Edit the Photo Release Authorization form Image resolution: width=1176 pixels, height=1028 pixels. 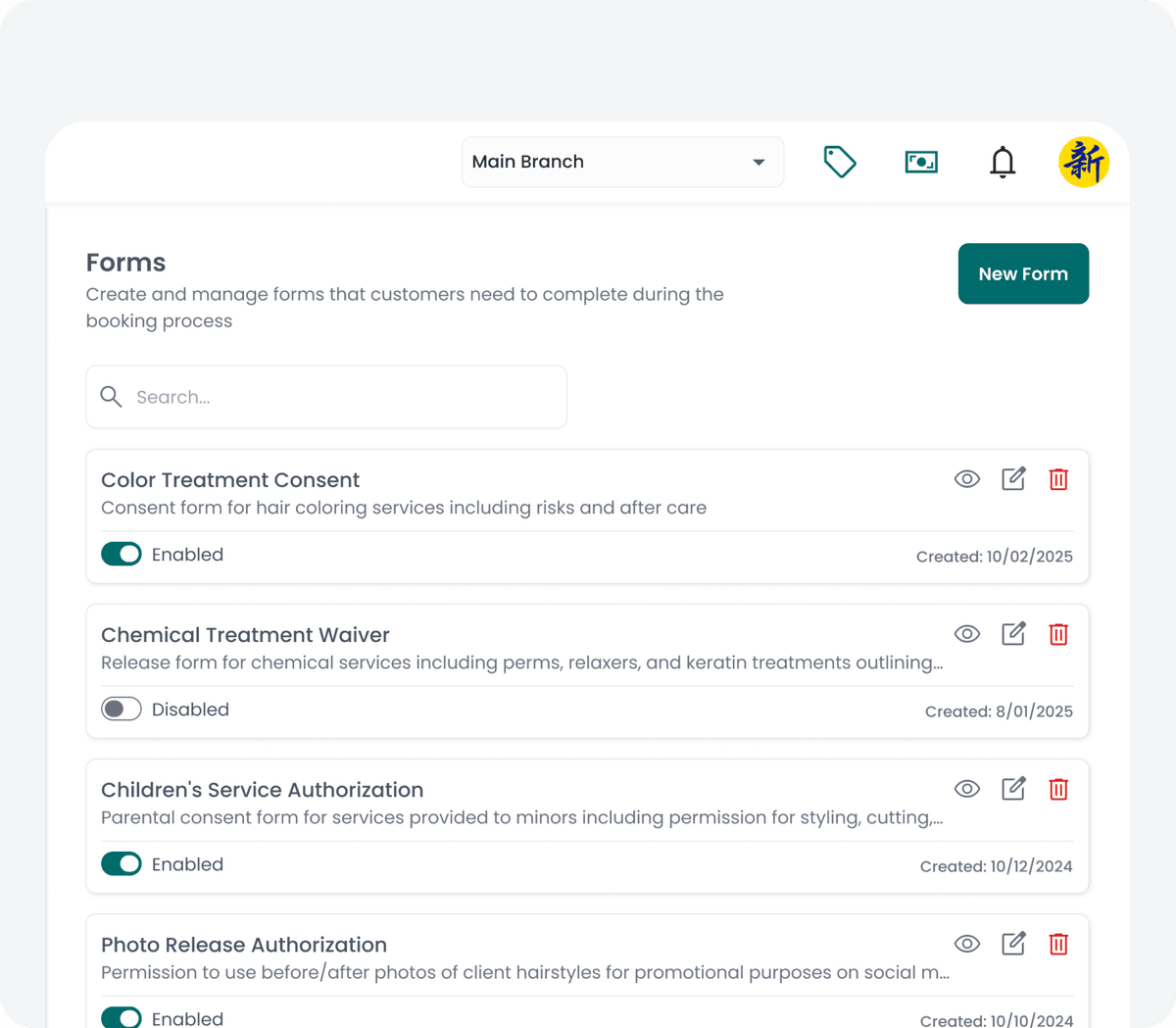(x=1013, y=944)
